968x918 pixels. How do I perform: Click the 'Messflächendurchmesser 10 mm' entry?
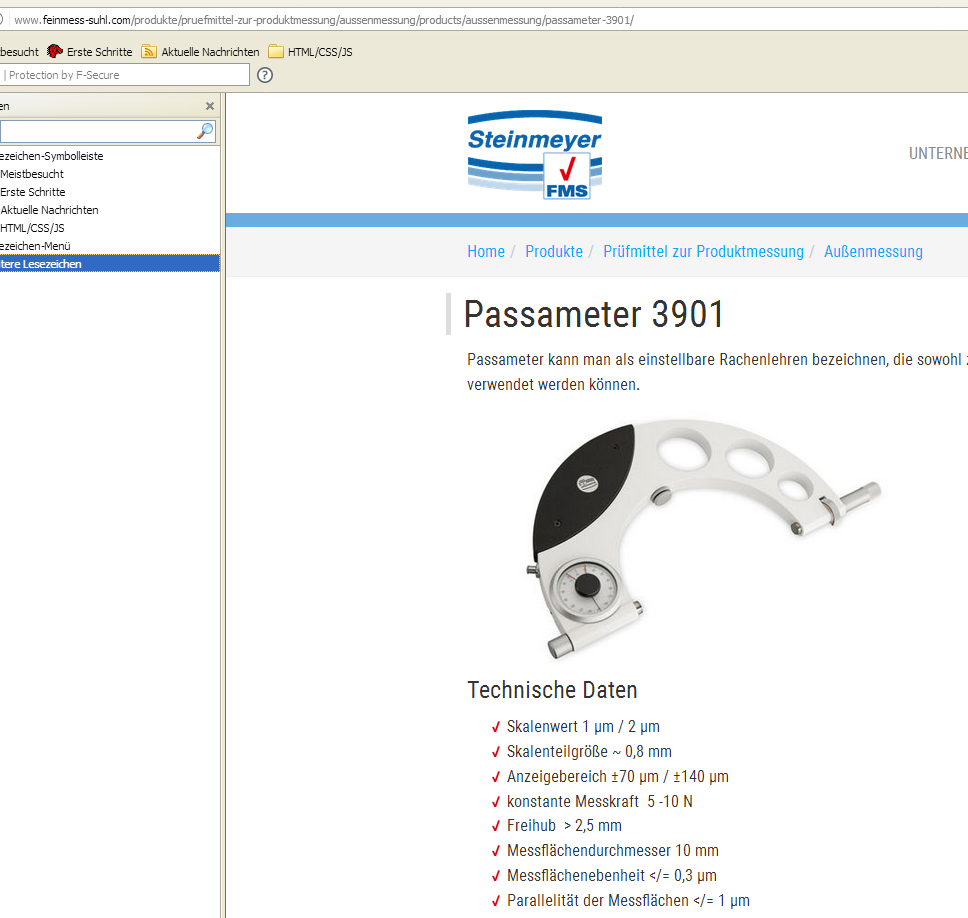(x=612, y=851)
